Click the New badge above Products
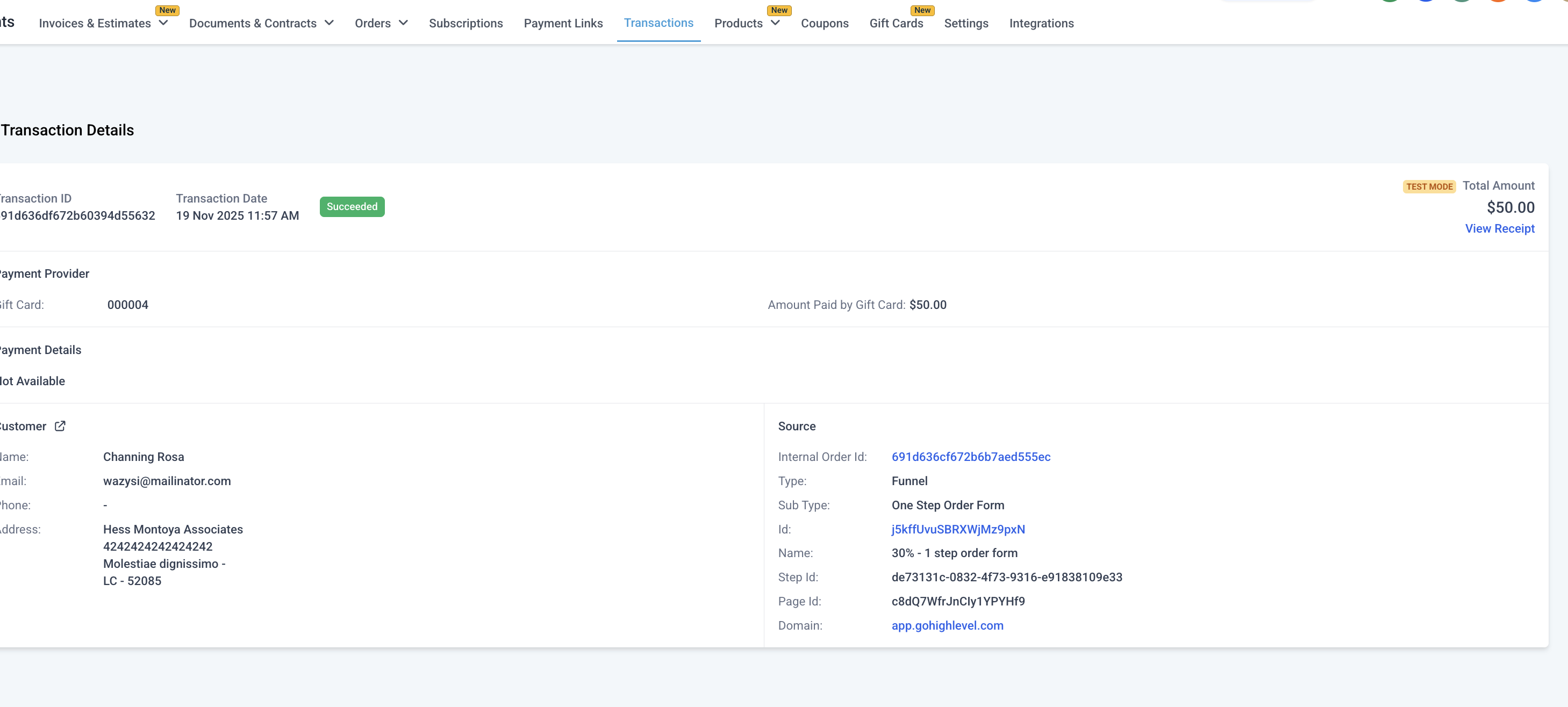The width and height of the screenshot is (1568, 707). click(779, 10)
